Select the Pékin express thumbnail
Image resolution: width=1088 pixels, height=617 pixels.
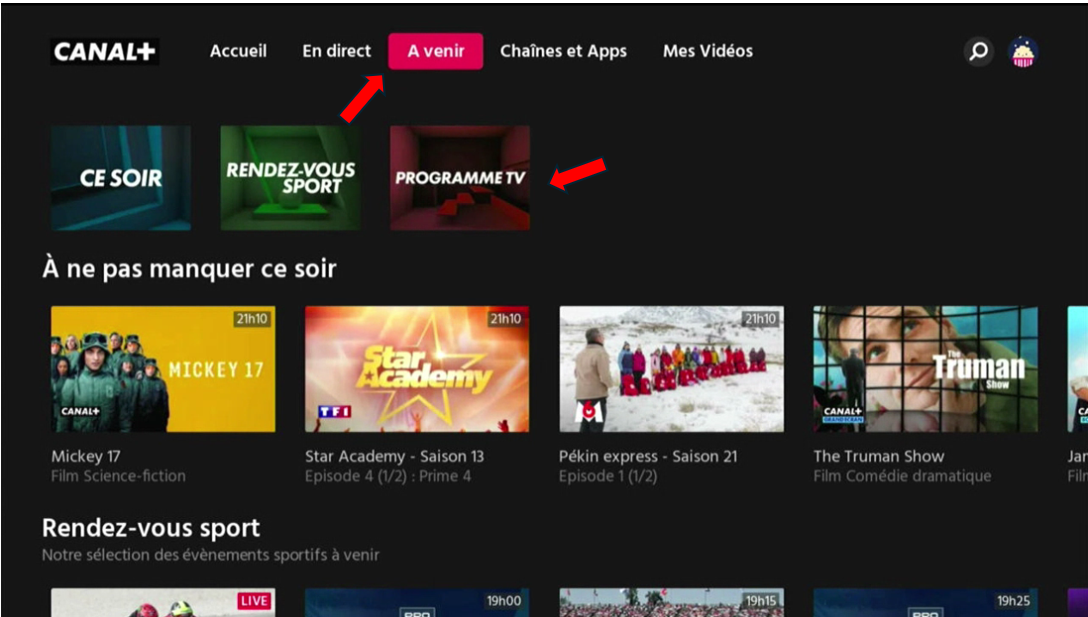(671, 369)
